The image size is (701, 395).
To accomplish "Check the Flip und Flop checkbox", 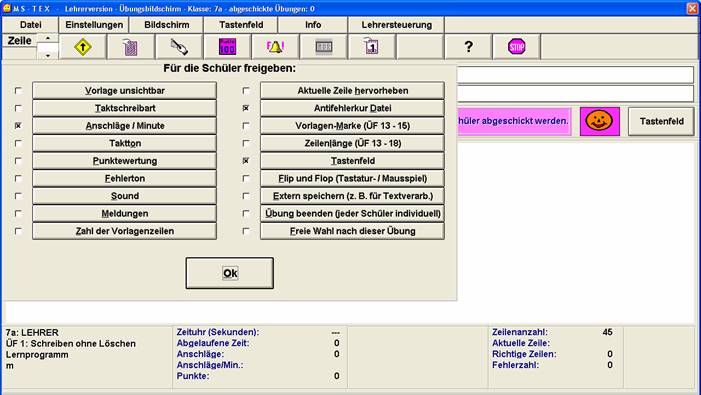I will pyautogui.click(x=246, y=178).
